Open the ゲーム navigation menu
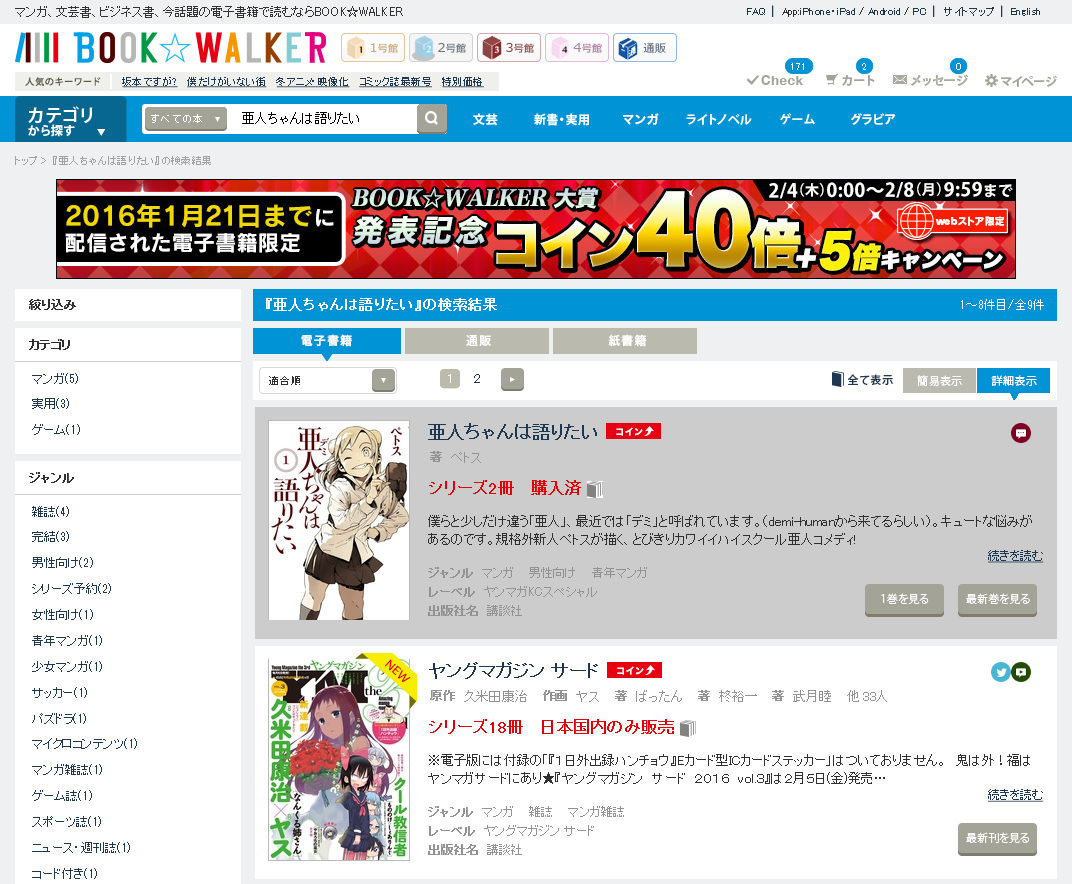The image size is (1072, 884). [797, 119]
